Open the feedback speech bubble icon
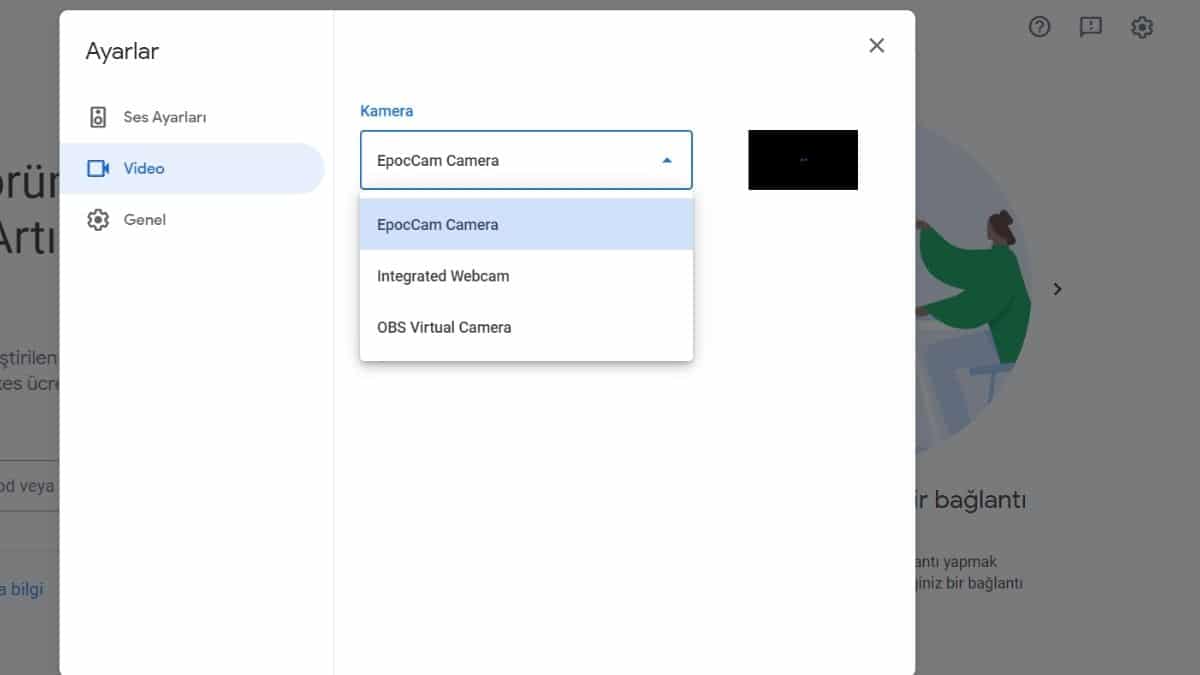The width and height of the screenshot is (1200, 675). [x=1091, y=27]
